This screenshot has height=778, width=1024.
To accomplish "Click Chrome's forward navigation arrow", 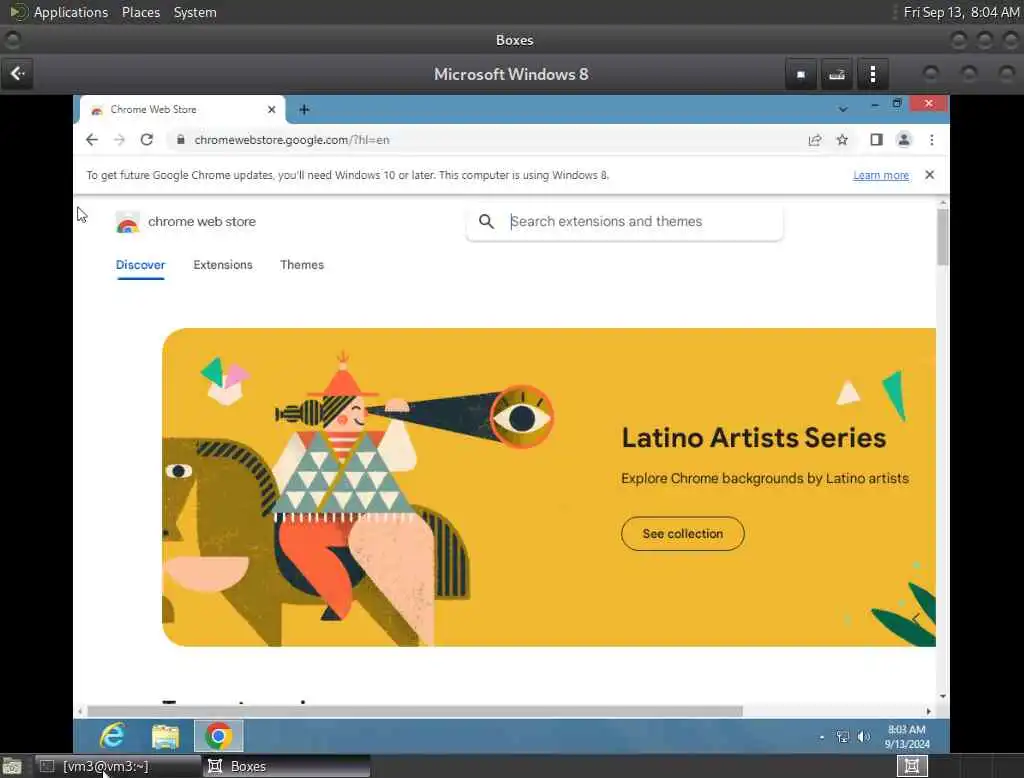I will click(119, 140).
